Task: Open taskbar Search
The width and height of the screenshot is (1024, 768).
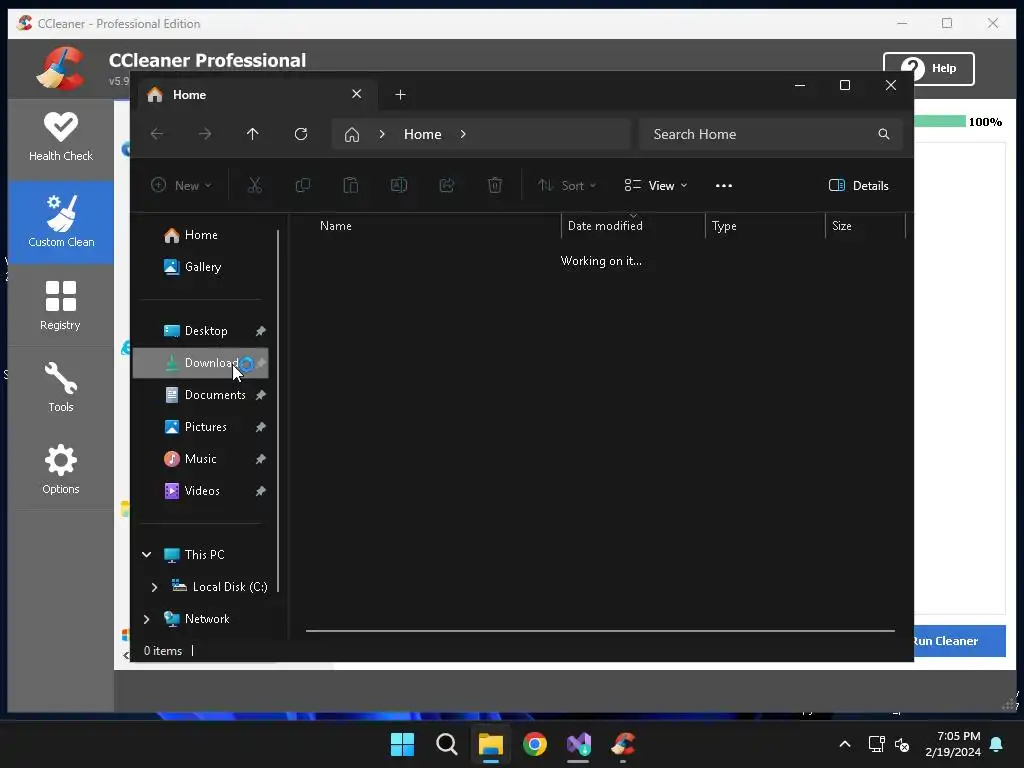Action: (x=447, y=744)
